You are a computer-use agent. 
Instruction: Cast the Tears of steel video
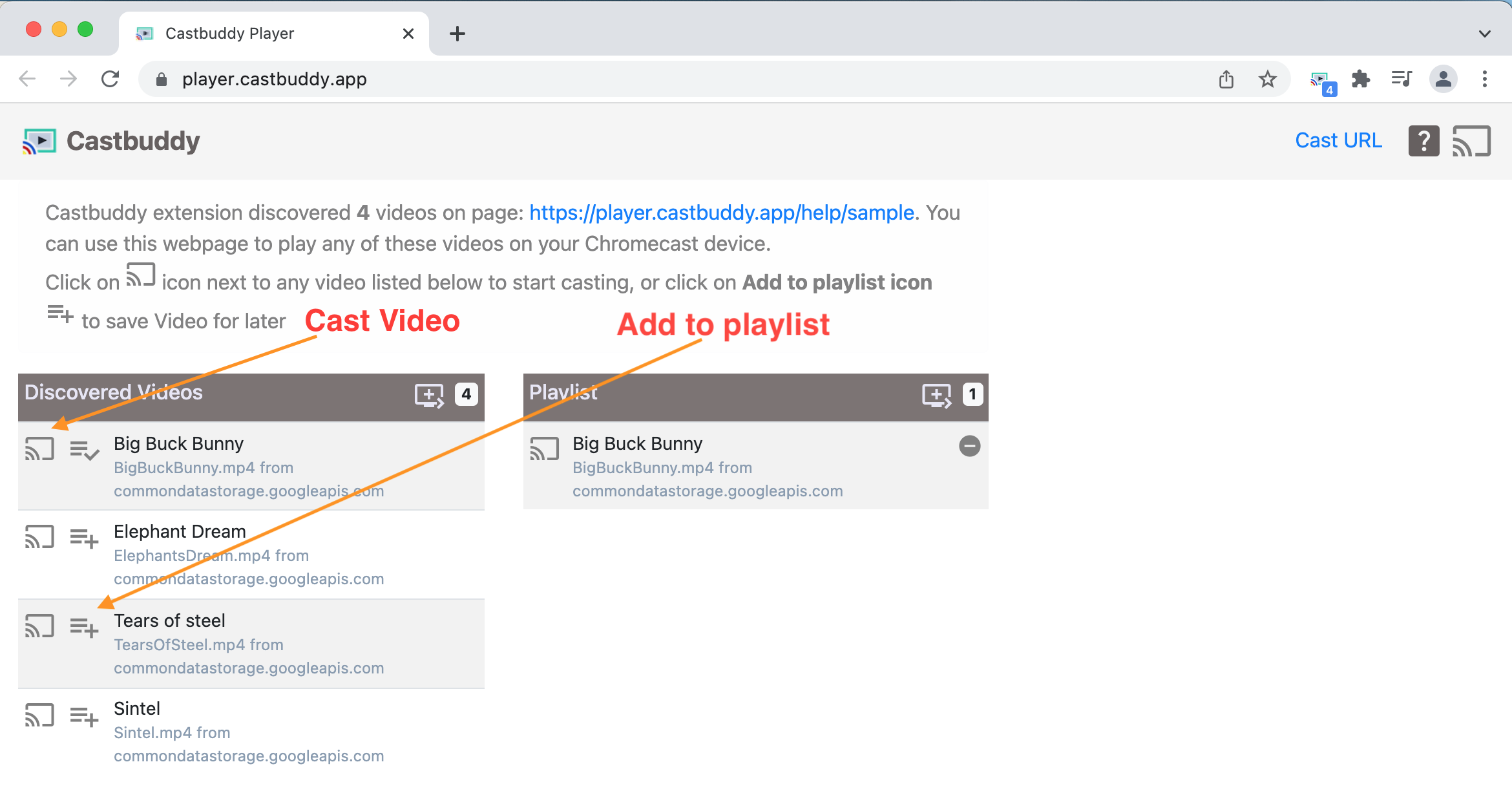click(39, 626)
